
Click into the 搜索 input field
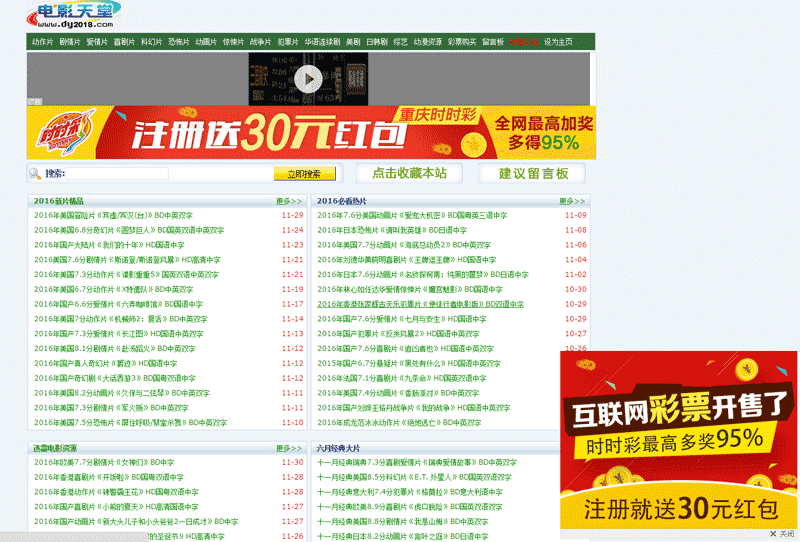tap(117, 174)
